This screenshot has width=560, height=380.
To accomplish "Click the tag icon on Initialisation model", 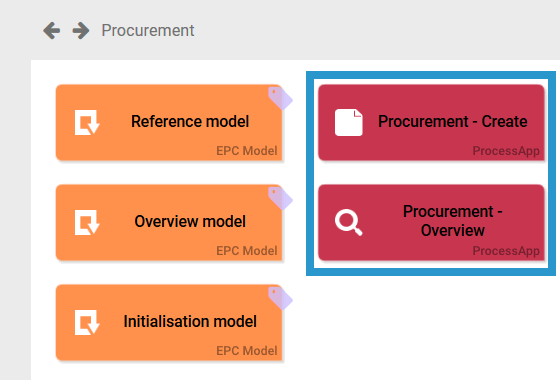I will click(280, 298).
